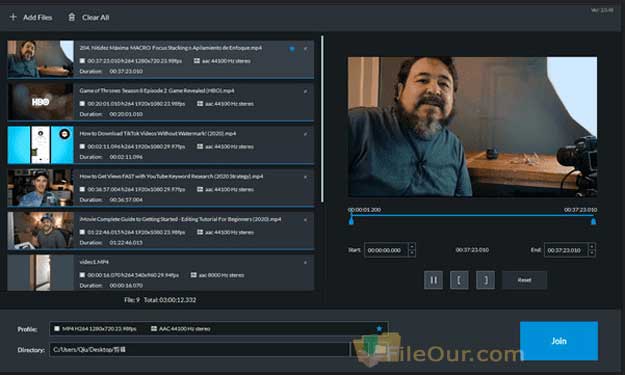The width and height of the screenshot is (625, 375).
Task: Increase the End time with up arrow
Action: (592, 246)
